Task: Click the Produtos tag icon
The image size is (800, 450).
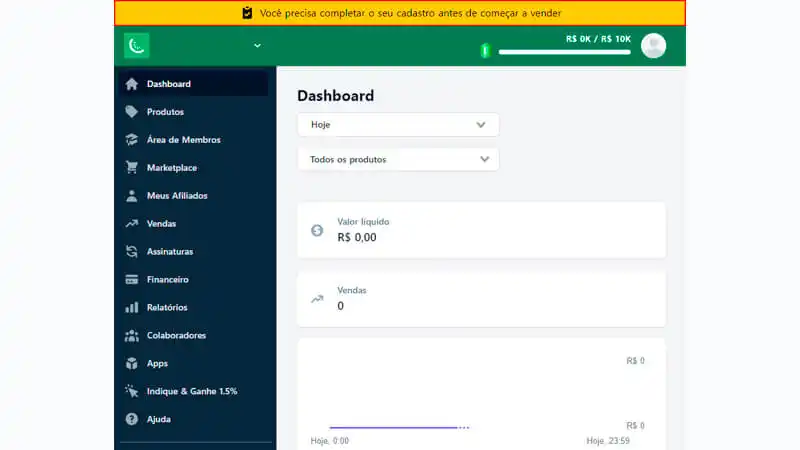Action: click(131, 112)
